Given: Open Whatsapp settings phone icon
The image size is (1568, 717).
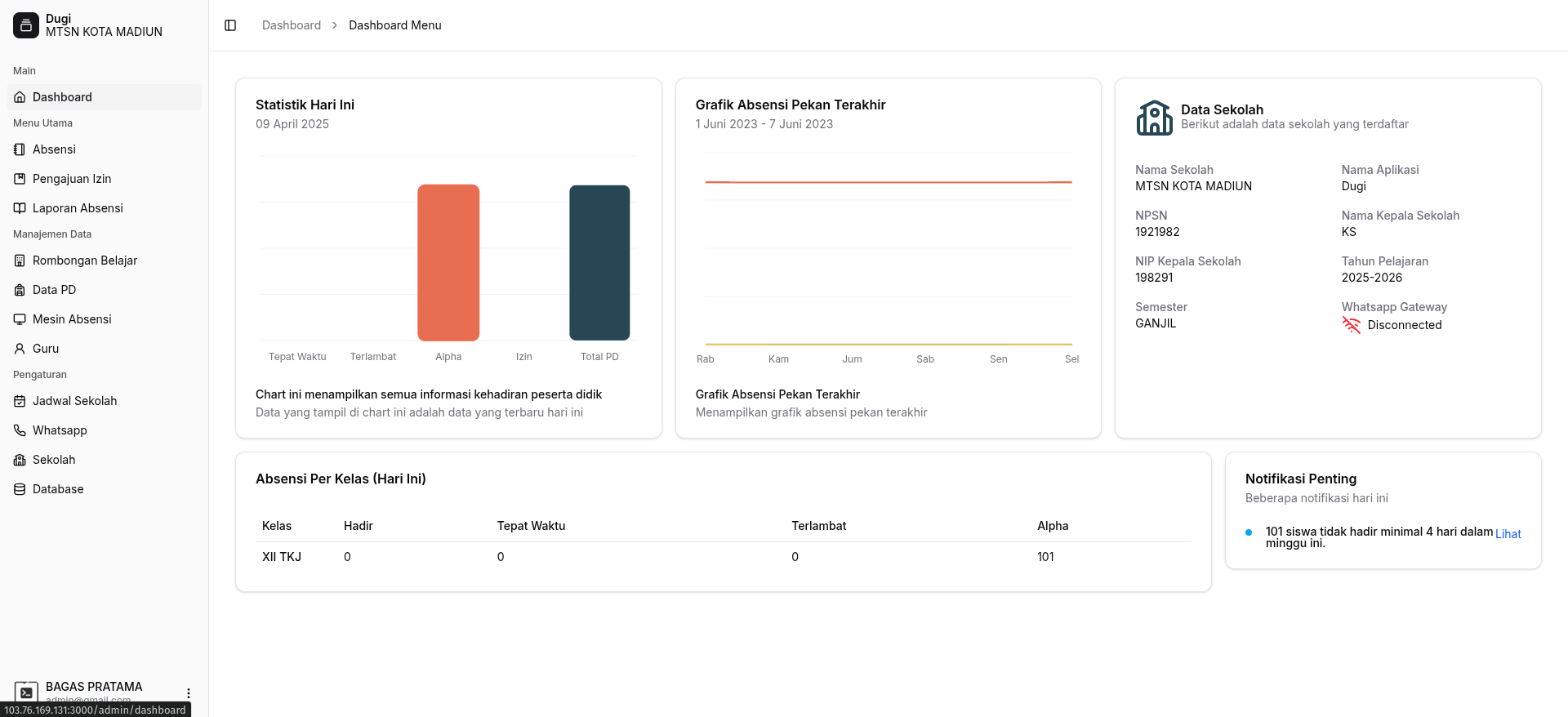Looking at the screenshot, I should click(20, 430).
